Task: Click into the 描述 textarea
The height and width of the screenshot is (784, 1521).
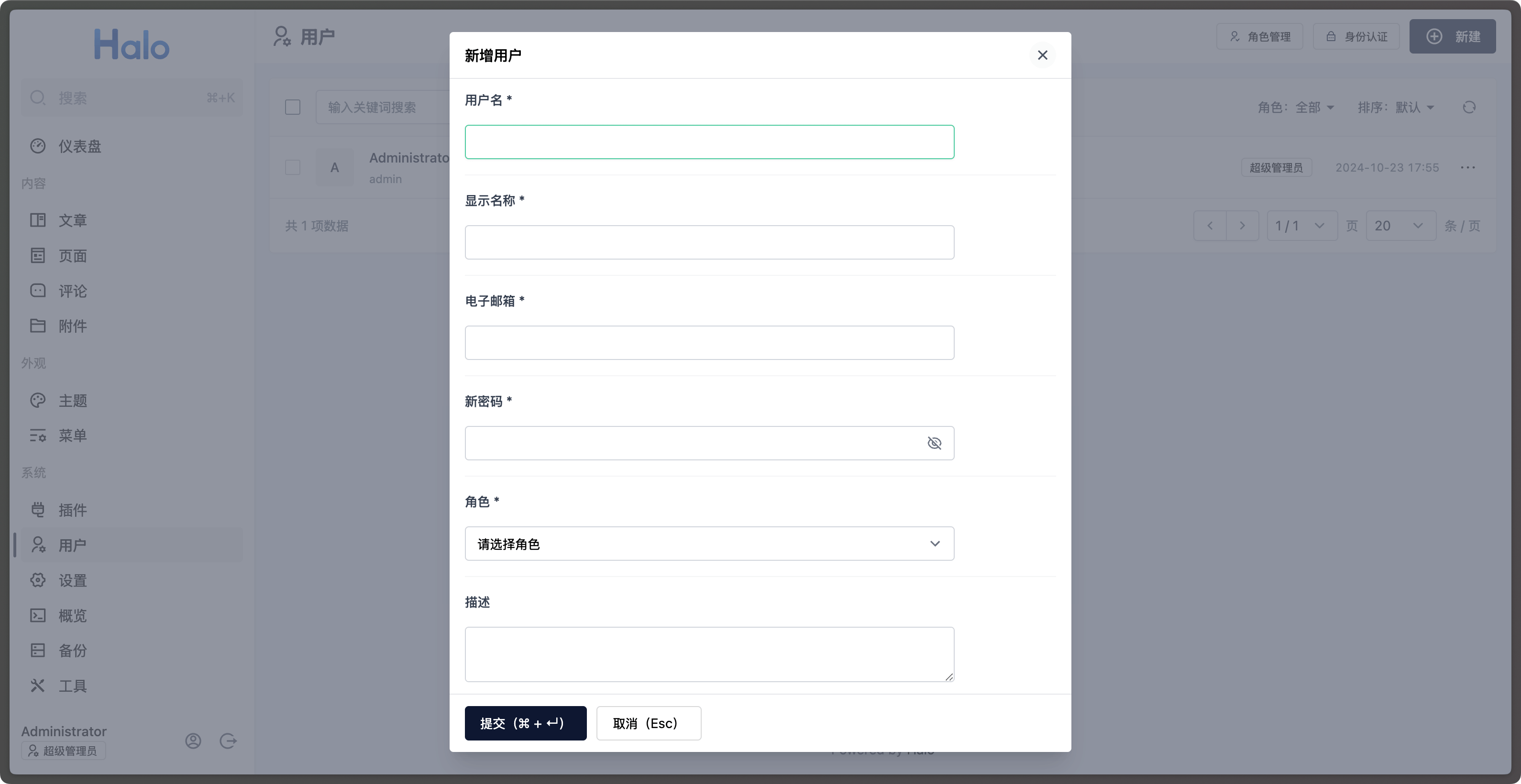Action: [x=709, y=653]
